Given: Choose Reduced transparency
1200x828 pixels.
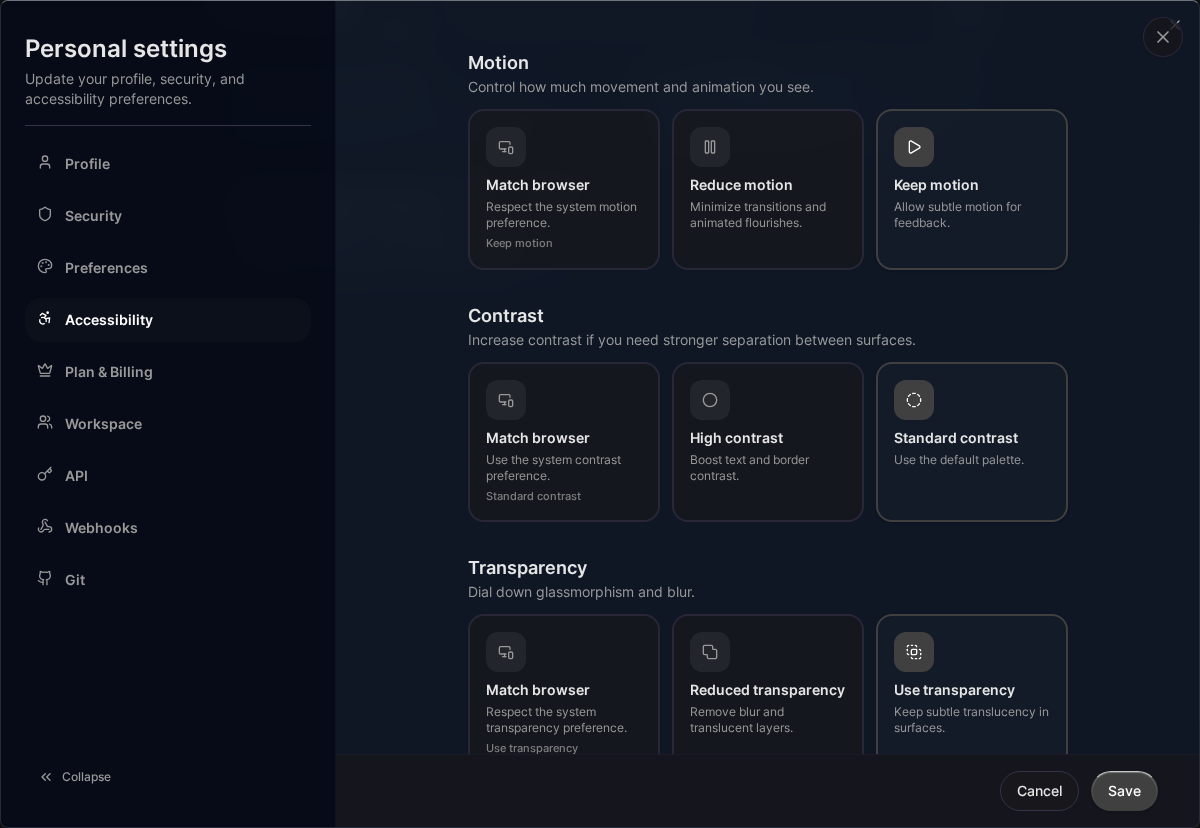Looking at the screenshot, I should tap(768, 690).
